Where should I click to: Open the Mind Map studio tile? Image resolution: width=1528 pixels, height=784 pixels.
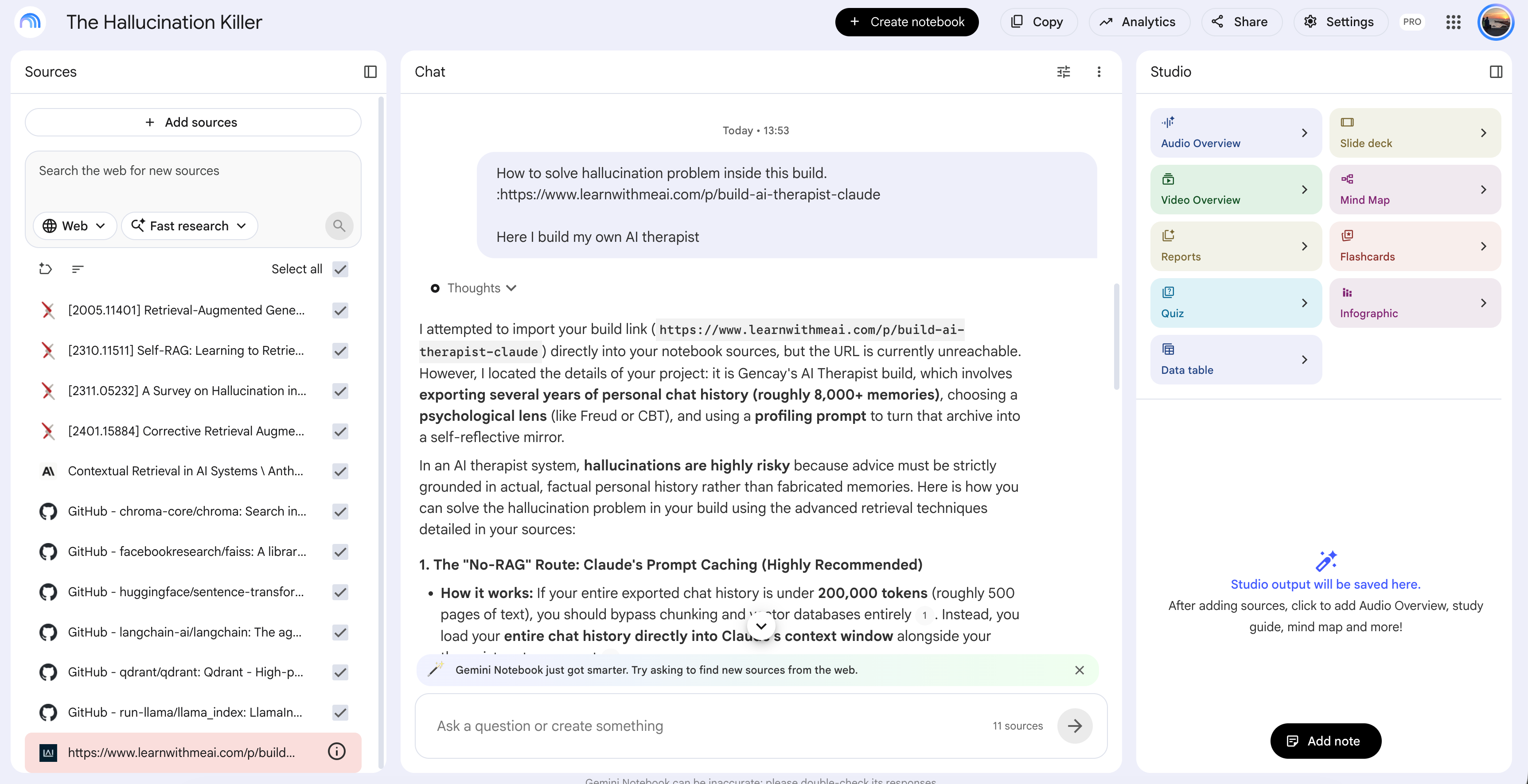point(1415,190)
